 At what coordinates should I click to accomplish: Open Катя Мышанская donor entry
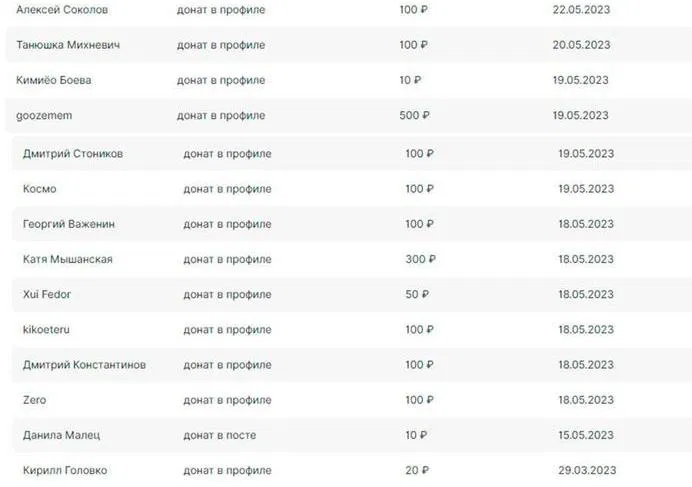68,259
